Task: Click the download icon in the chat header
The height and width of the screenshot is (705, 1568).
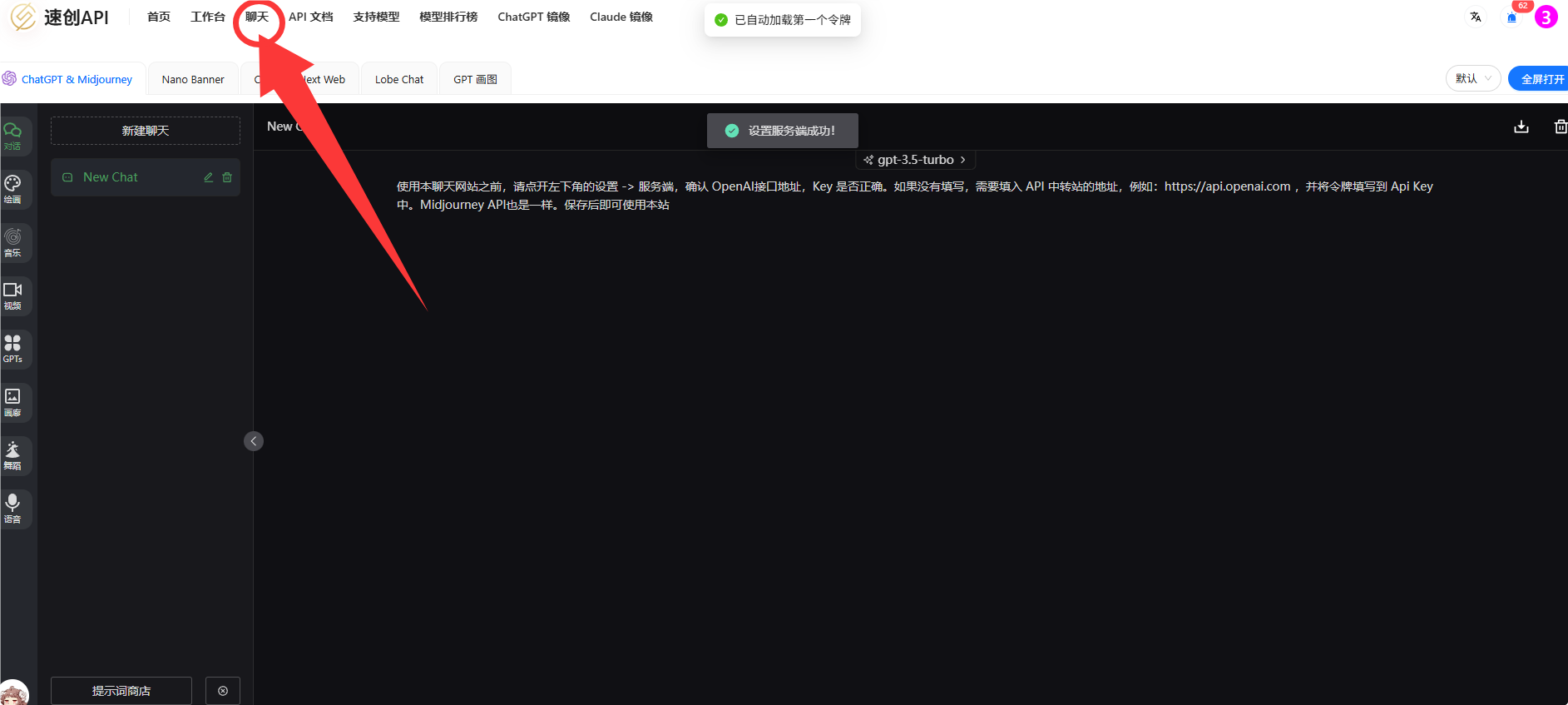Action: point(1521,127)
